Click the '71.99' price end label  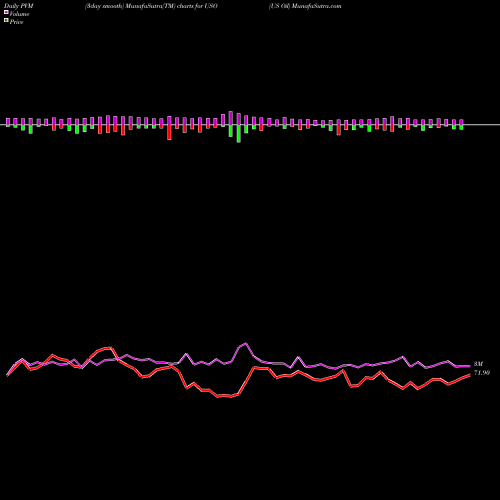(482, 373)
